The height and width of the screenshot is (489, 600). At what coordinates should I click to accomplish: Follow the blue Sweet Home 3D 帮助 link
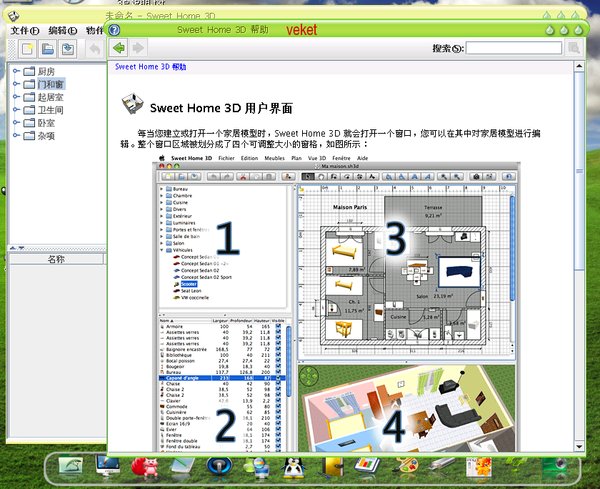[150, 67]
